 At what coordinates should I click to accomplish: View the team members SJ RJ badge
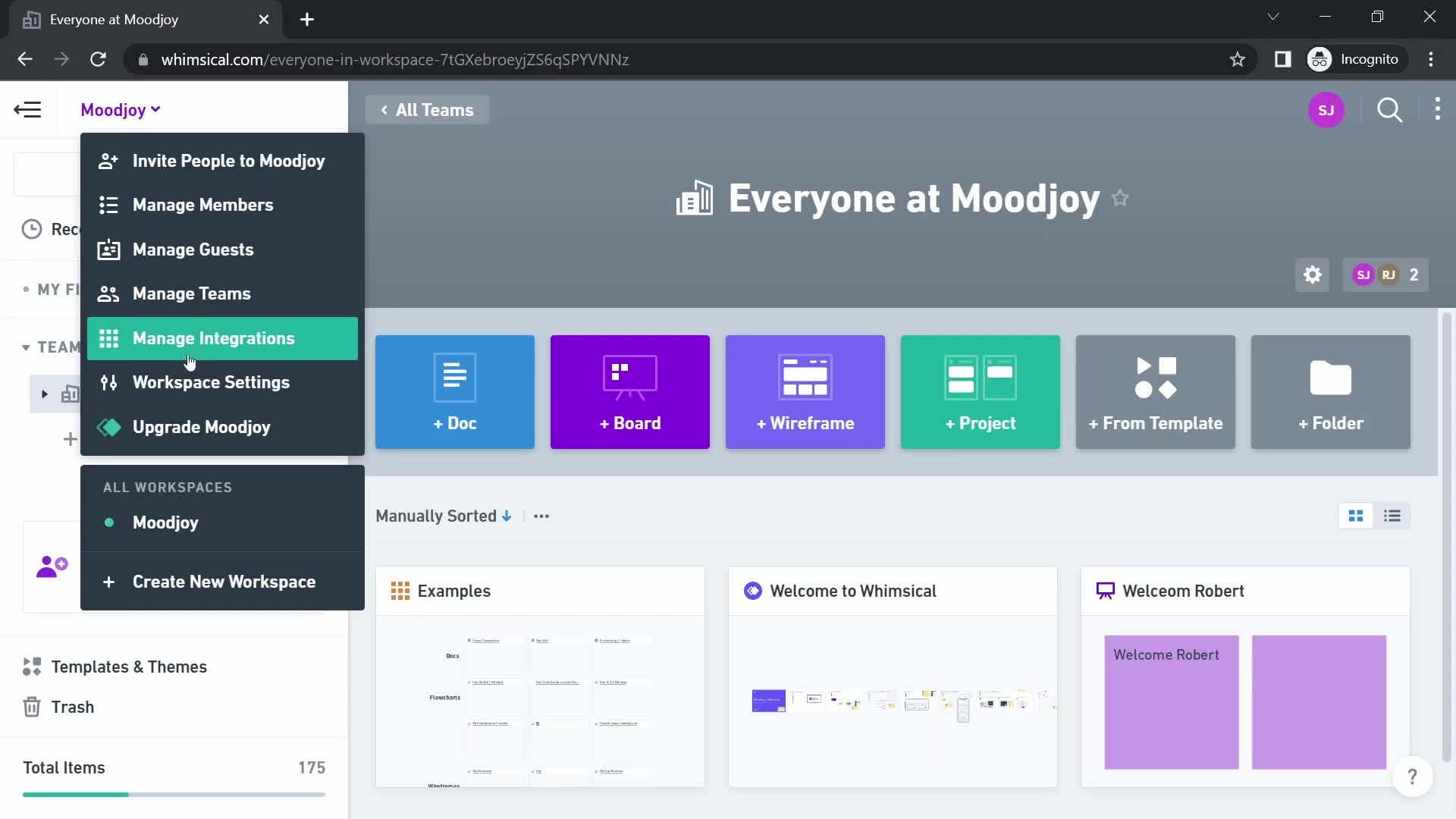click(x=1385, y=275)
